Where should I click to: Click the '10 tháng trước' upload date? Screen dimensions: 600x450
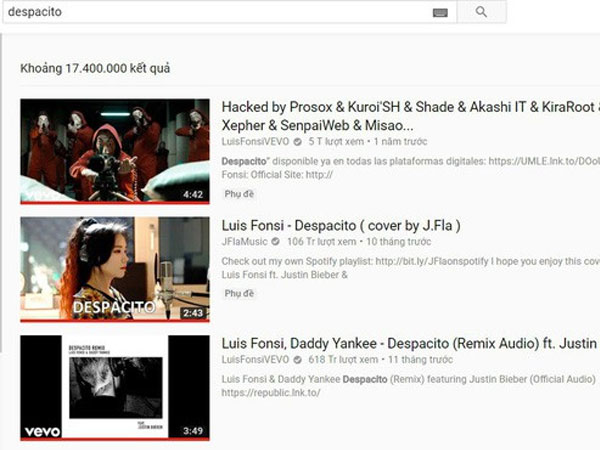(x=399, y=242)
